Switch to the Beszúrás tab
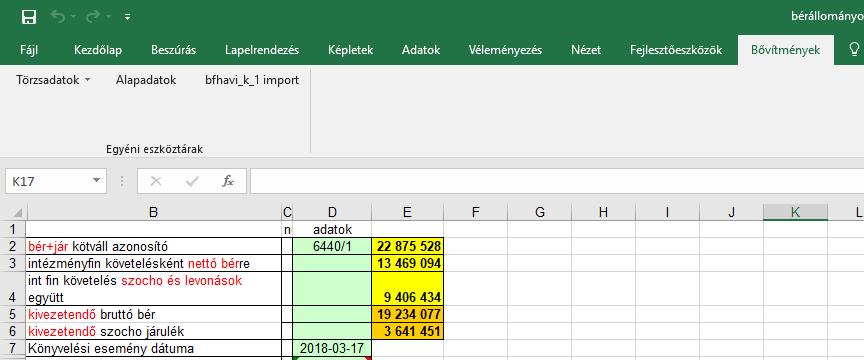This screenshot has width=864, height=360. point(174,50)
